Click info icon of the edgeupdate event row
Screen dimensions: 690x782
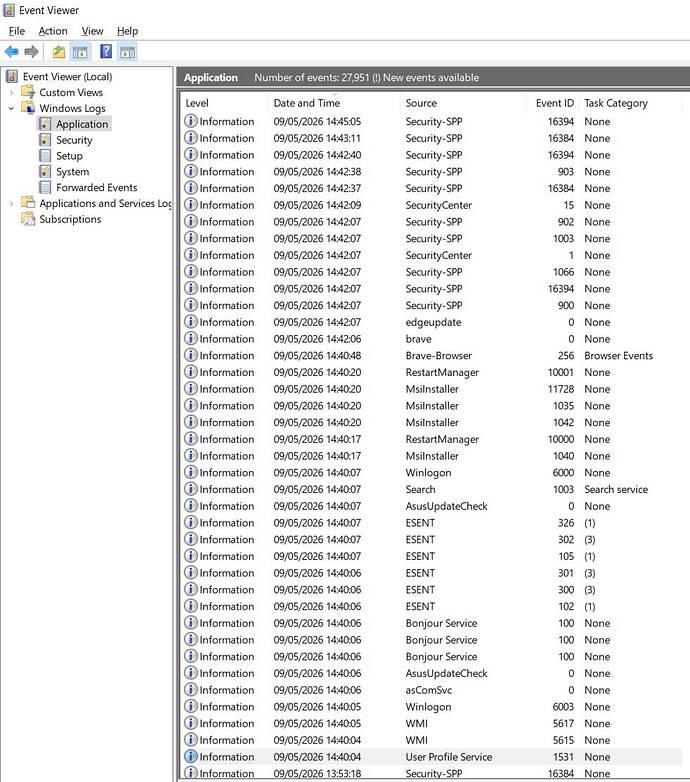pos(190,322)
